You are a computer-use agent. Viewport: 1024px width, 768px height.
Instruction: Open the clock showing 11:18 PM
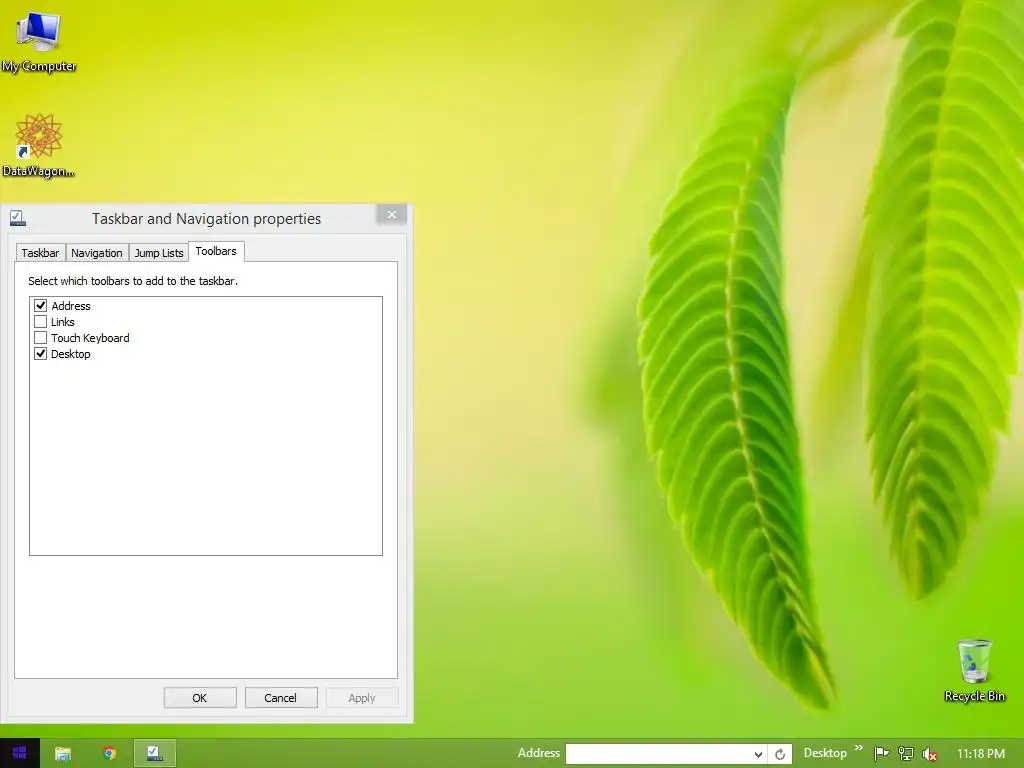pos(981,754)
